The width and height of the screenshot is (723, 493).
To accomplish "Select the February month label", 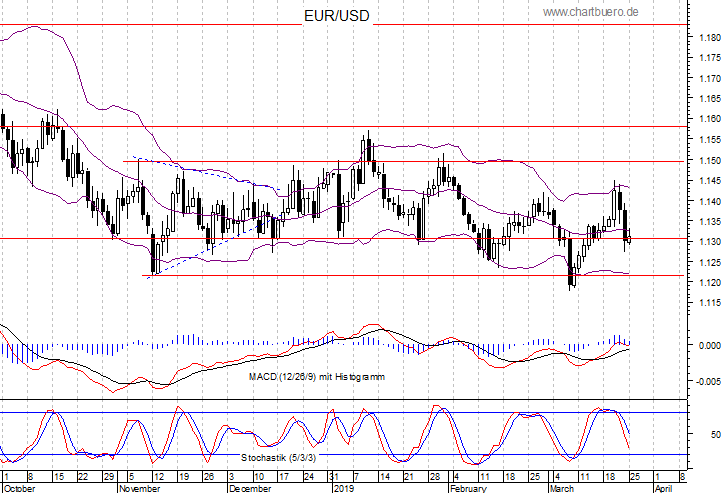I will pyautogui.click(x=468, y=488).
